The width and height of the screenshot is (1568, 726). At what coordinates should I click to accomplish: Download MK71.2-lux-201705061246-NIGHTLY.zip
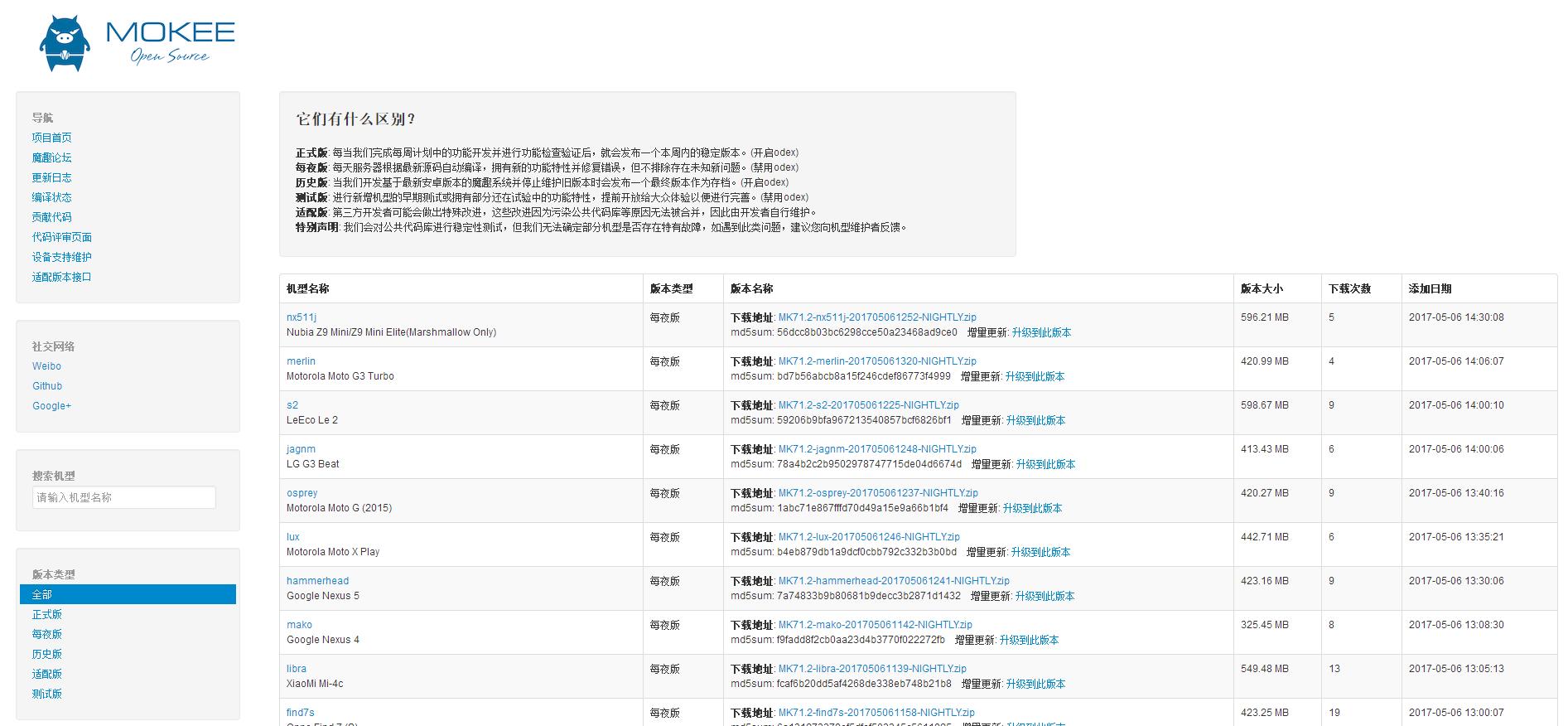[x=869, y=537]
